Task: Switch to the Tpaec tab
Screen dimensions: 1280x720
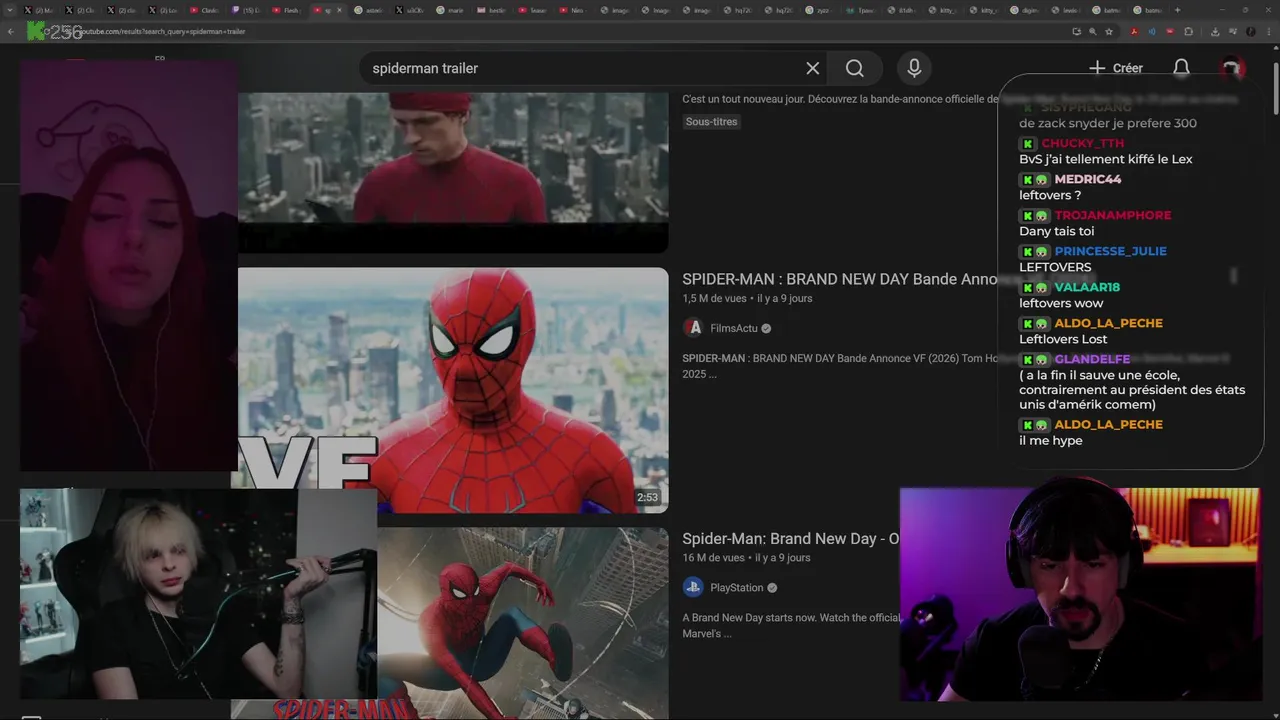Action: (x=859, y=10)
